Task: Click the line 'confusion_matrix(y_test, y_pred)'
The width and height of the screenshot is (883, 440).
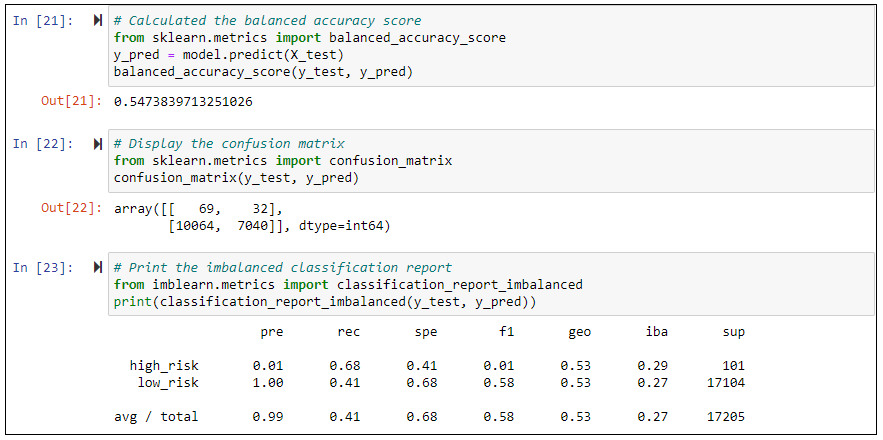Action: click(x=237, y=178)
